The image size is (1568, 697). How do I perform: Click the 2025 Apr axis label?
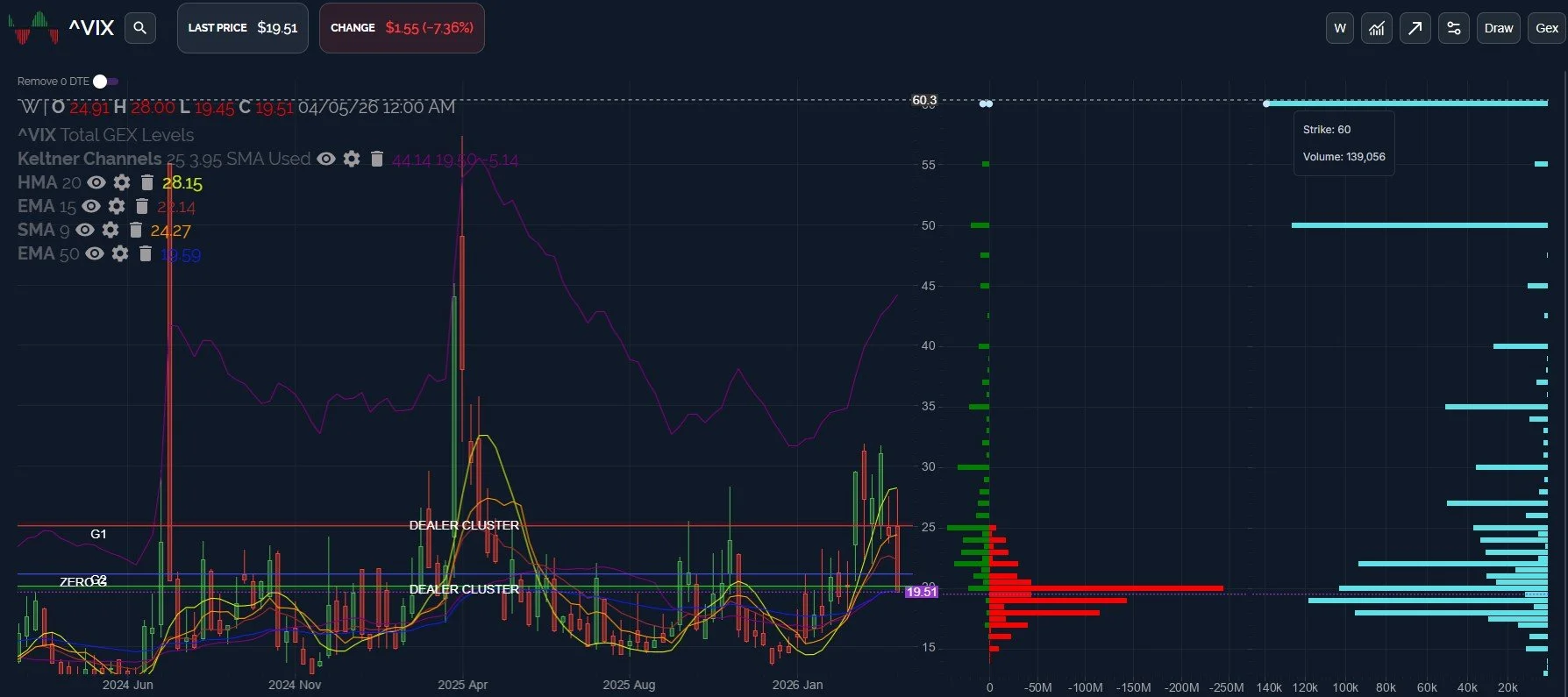(x=463, y=685)
